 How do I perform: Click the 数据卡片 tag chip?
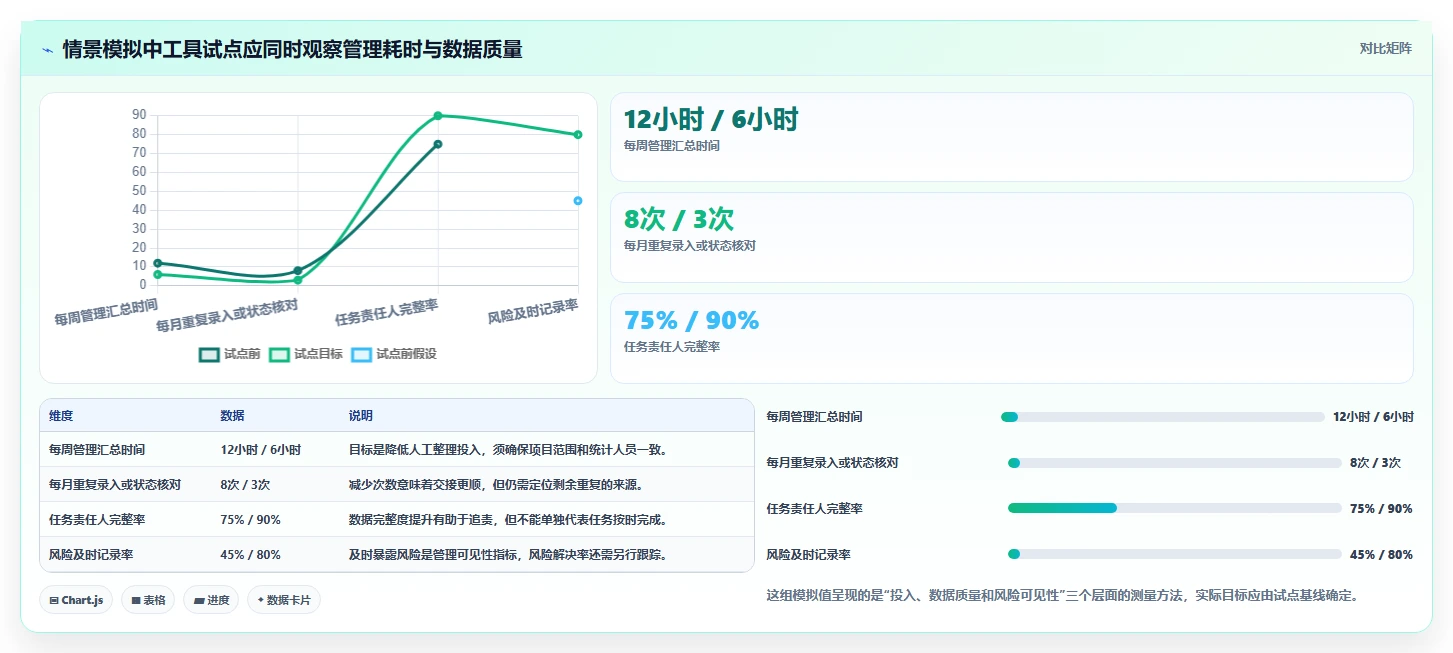click(x=284, y=600)
